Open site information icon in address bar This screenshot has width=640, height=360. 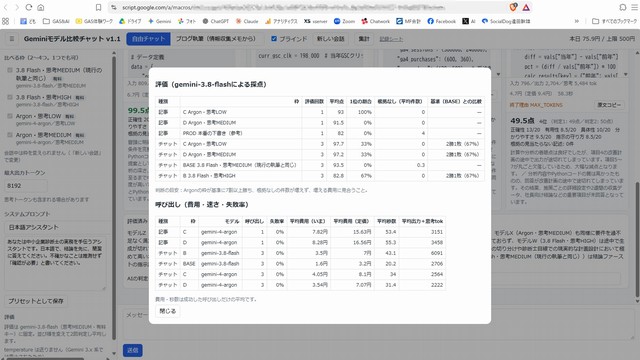(x=114, y=7)
